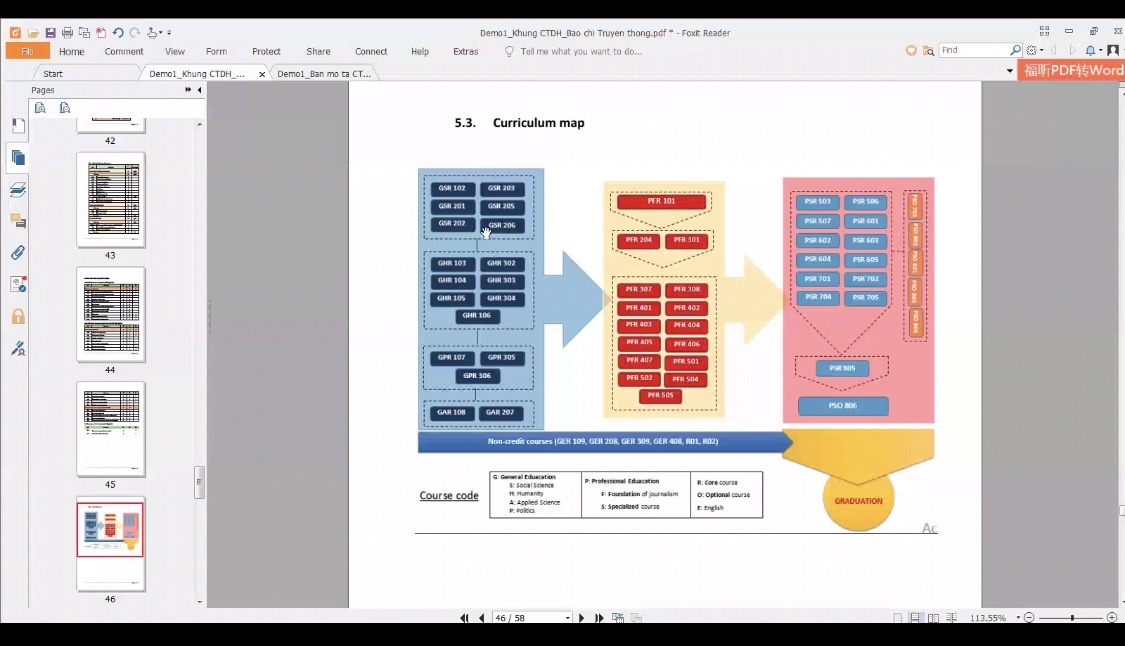Image resolution: width=1125 pixels, height=646 pixels.
Task: Open the document tab list dropdown arrow
Action: tap(1009, 71)
